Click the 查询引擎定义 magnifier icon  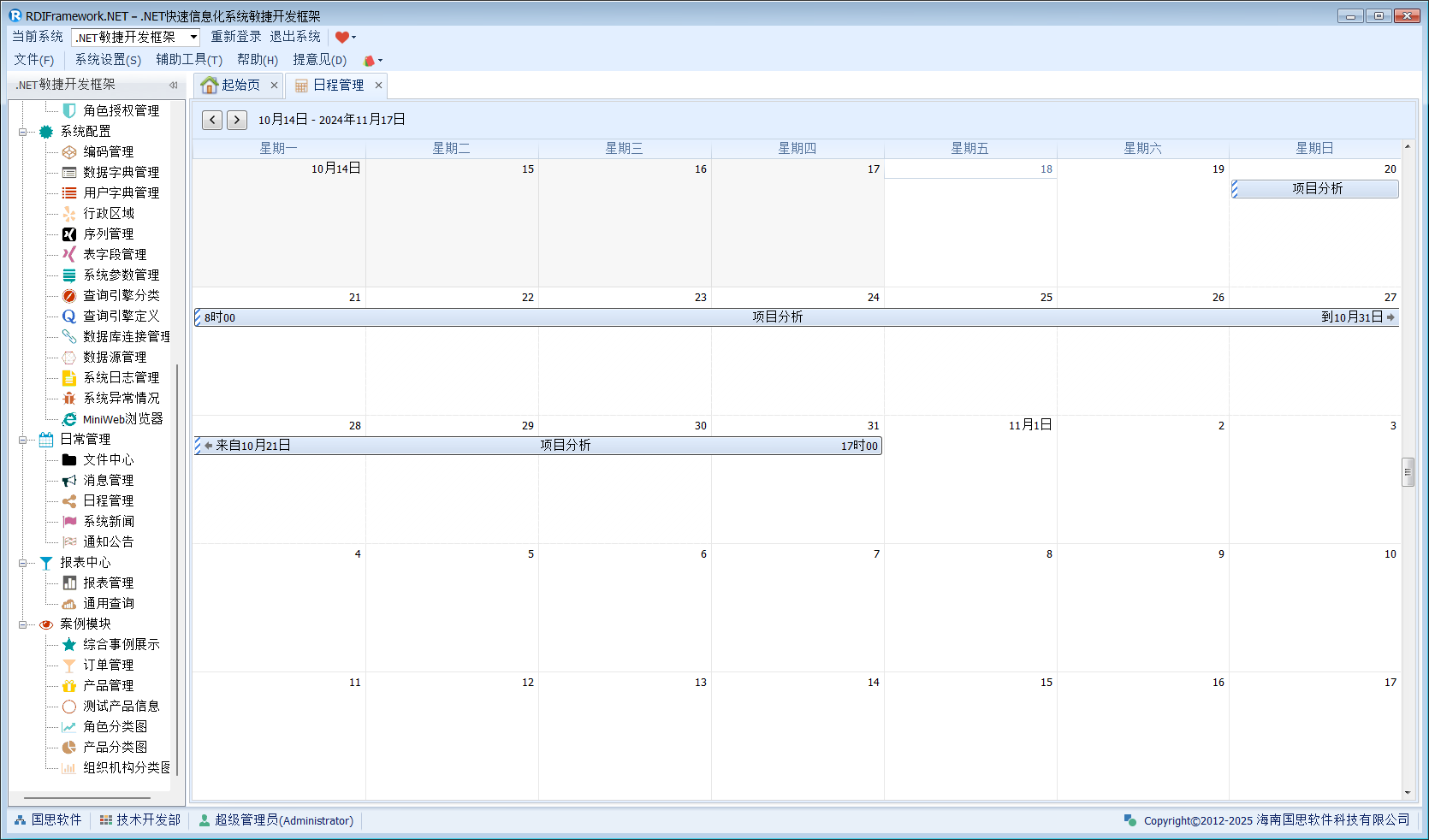(x=69, y=316)
